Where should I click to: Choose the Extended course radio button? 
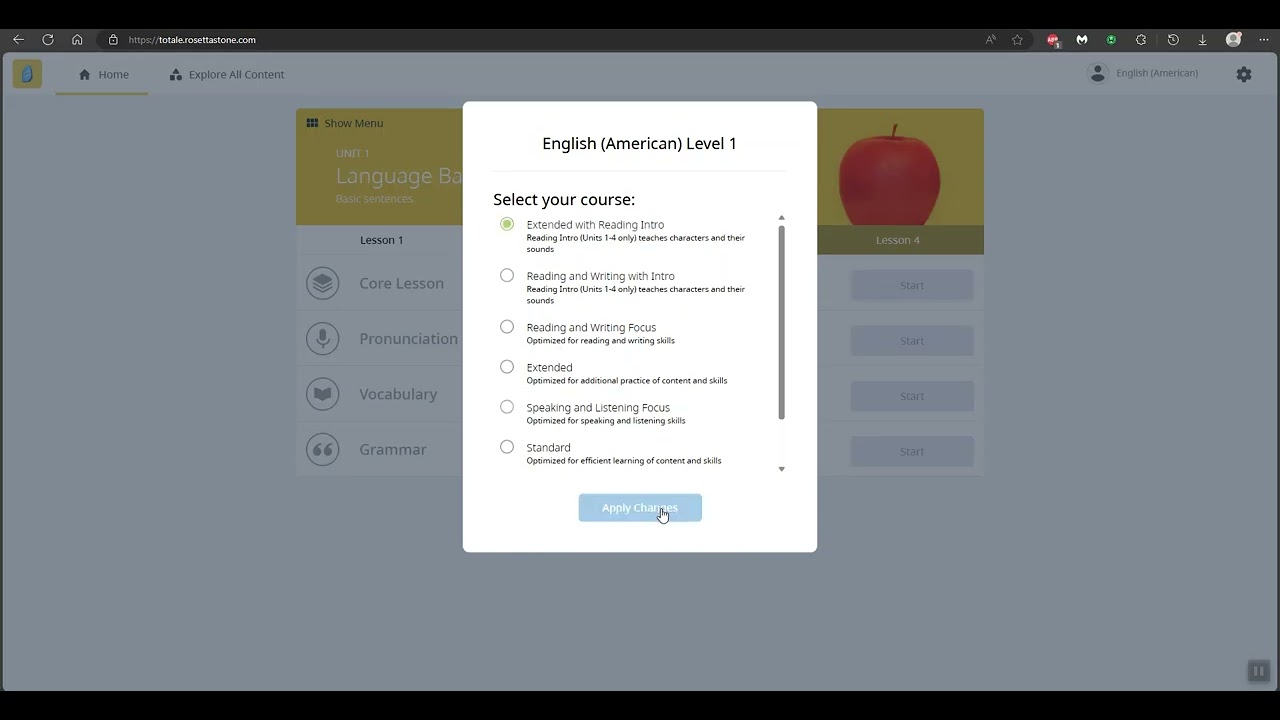tap(507, 366)
